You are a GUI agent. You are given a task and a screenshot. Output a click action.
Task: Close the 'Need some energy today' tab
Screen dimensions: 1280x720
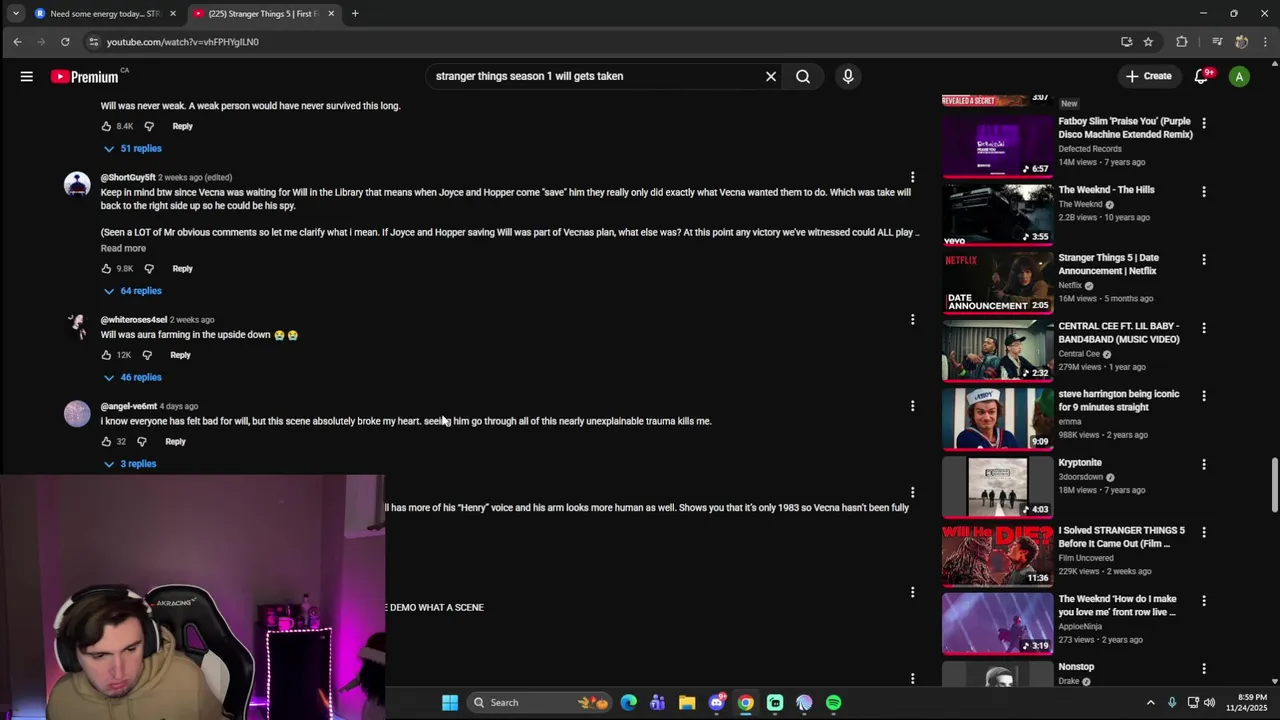173,14
